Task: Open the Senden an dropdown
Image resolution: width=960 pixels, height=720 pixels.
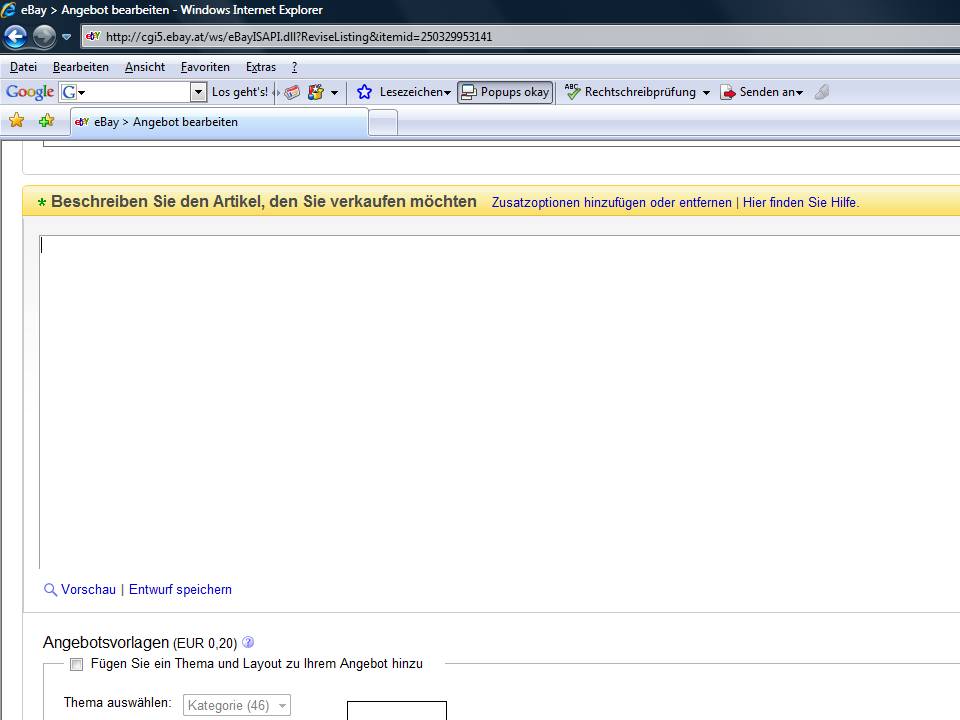Action: click(762, 92)
